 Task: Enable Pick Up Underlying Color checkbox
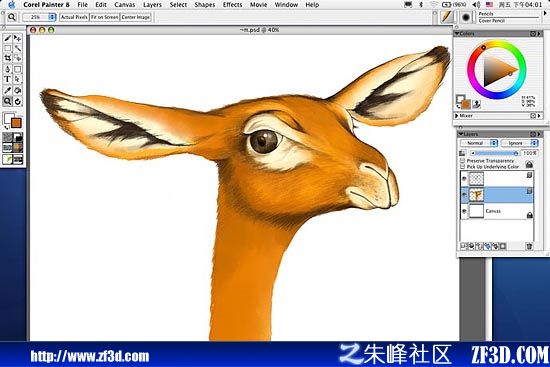click(462, 166)
